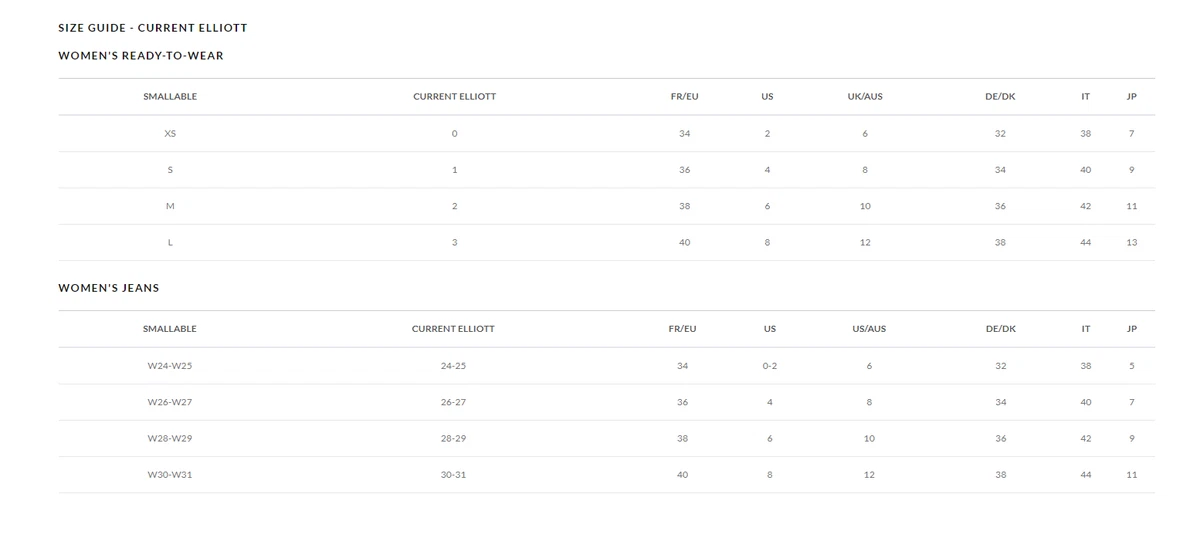Select the XS row label in ready-to-wear table

pyautogui.click(x=170, y=134)
